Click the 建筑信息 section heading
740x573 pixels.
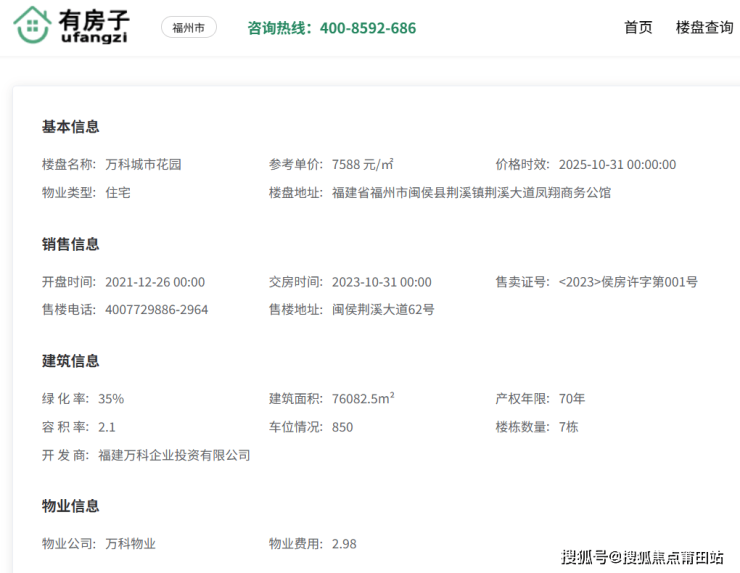pyautogui.click(x=70, y=361)
